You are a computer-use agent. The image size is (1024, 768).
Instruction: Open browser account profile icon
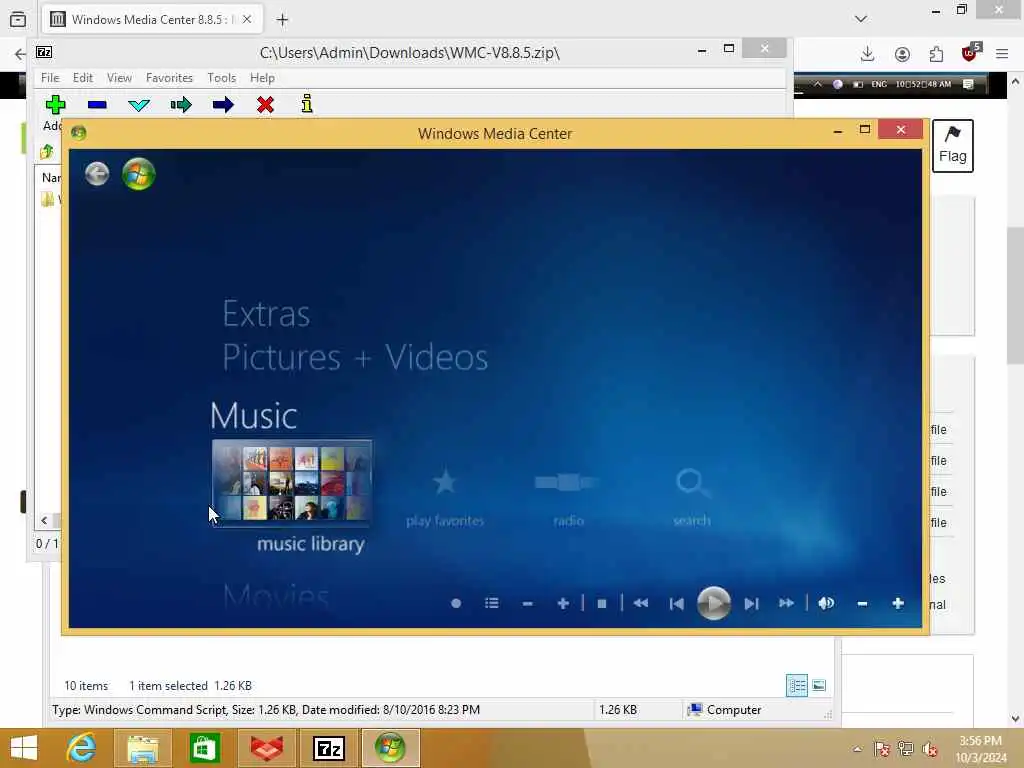(902, 54)
